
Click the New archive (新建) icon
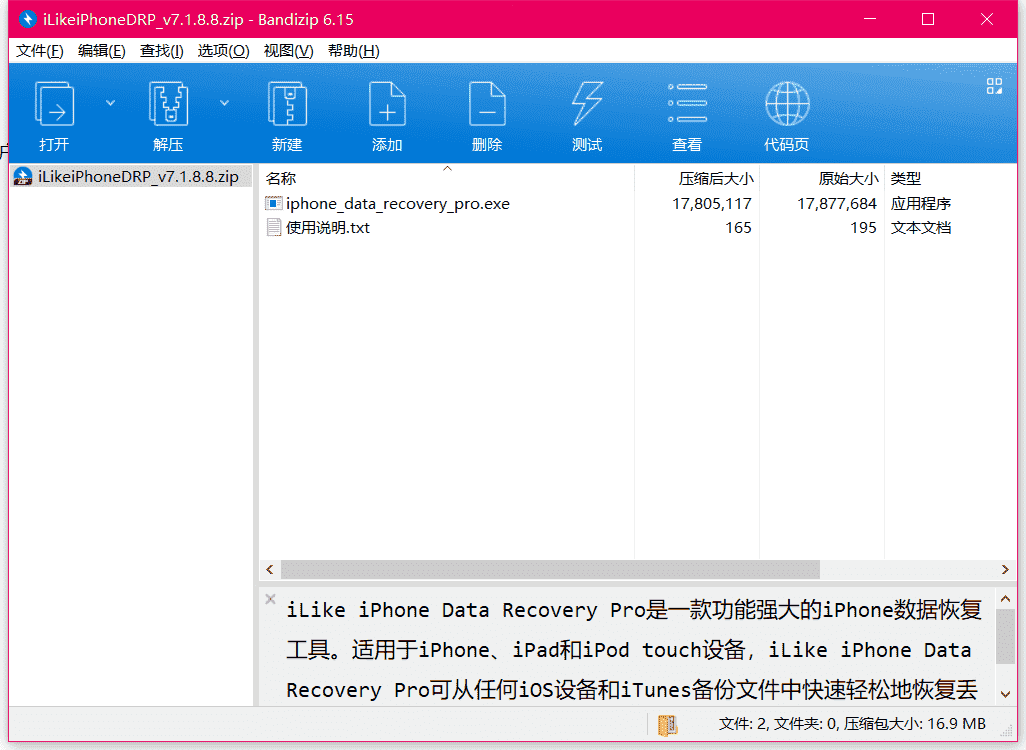[x=287, y=103]
